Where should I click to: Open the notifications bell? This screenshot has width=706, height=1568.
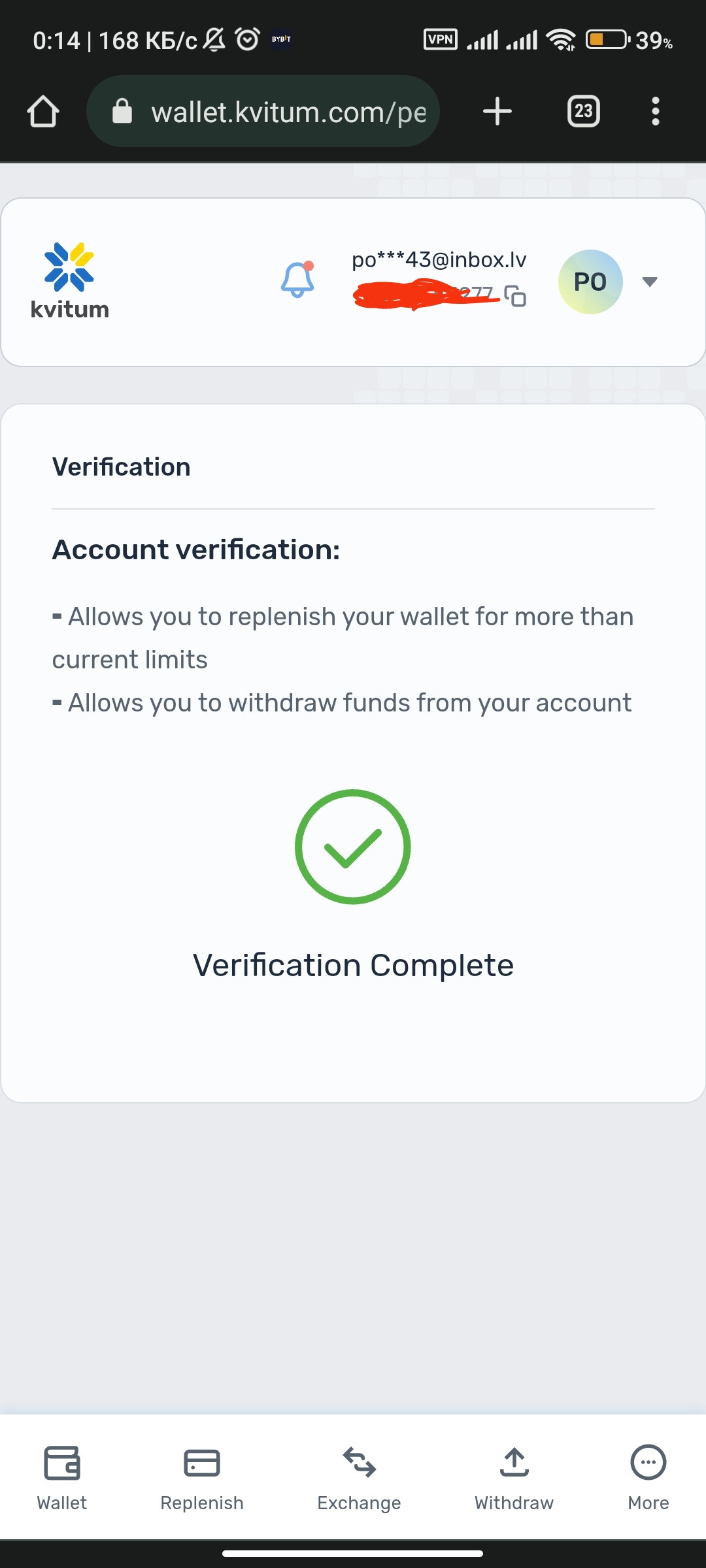297,280
